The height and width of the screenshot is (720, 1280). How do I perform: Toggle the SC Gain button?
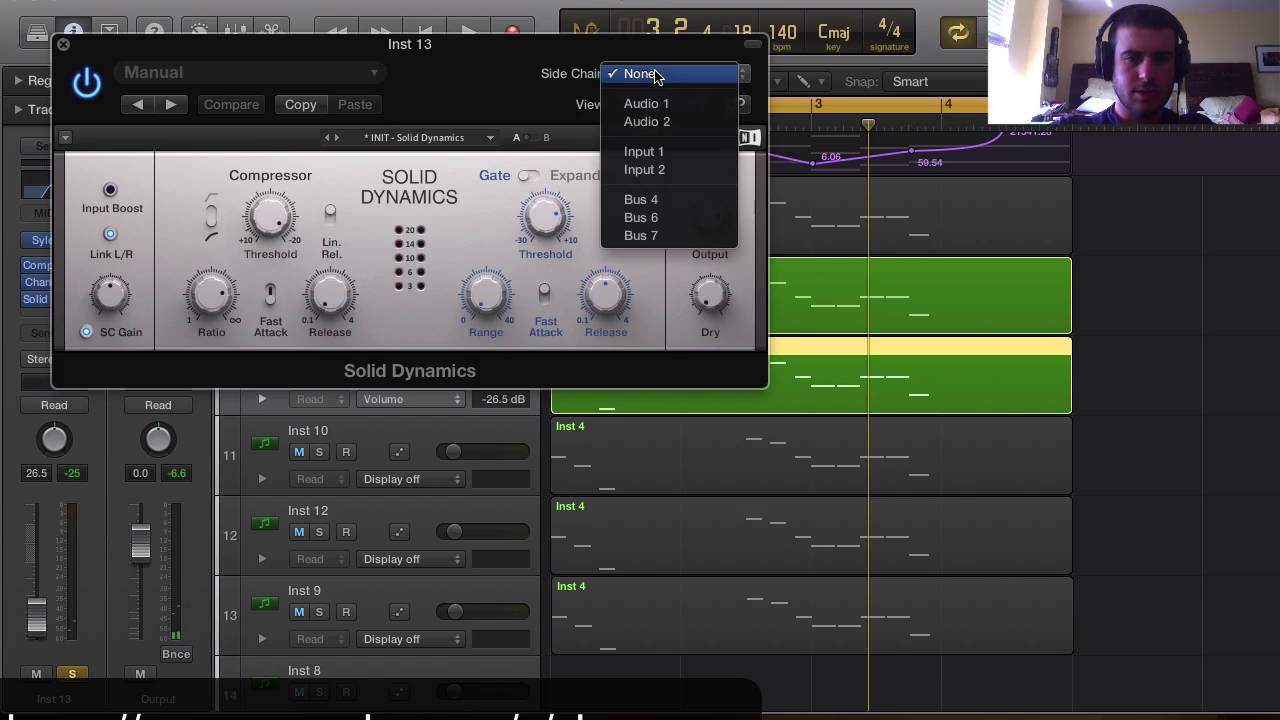(86, 331)
